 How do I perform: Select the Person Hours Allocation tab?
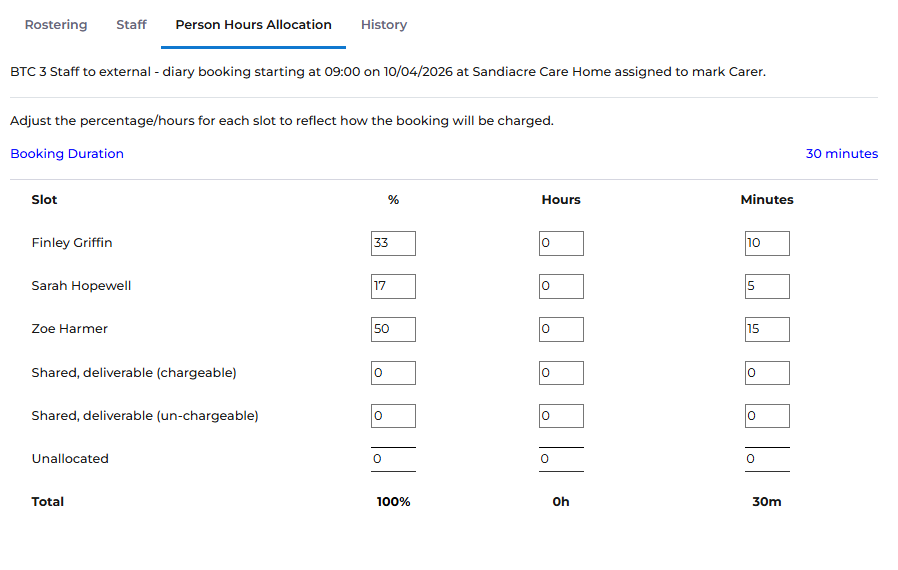click(x=253, y=25)
